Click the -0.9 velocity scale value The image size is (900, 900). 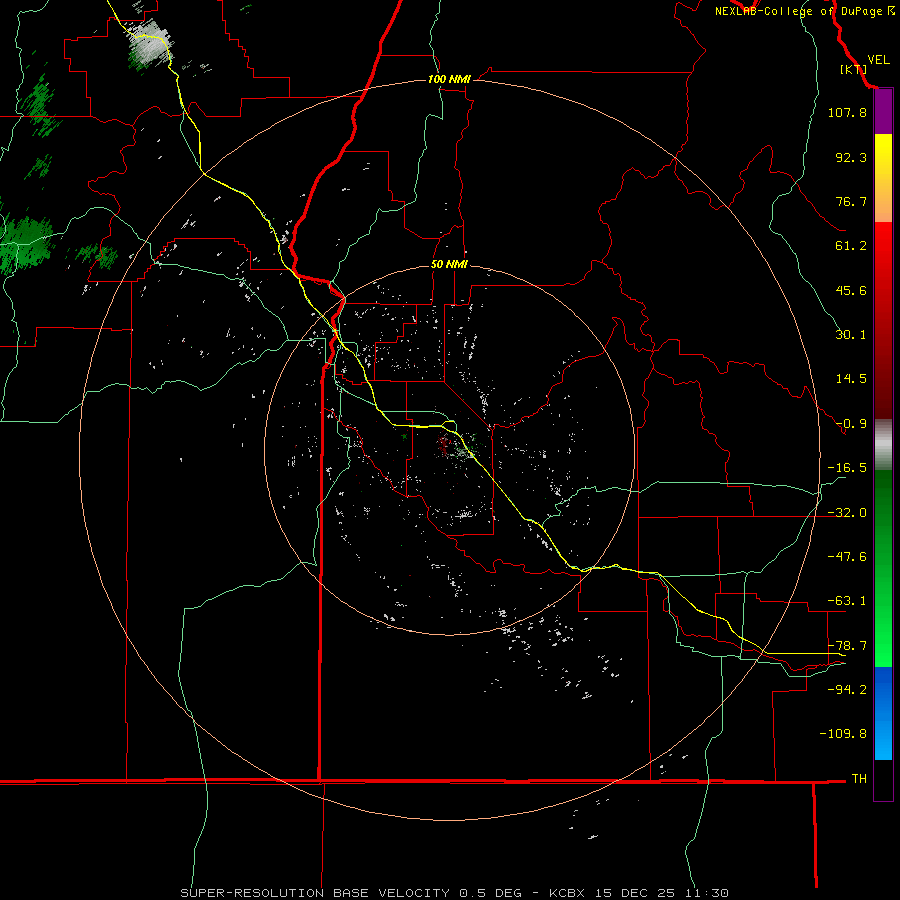point(851,424)
